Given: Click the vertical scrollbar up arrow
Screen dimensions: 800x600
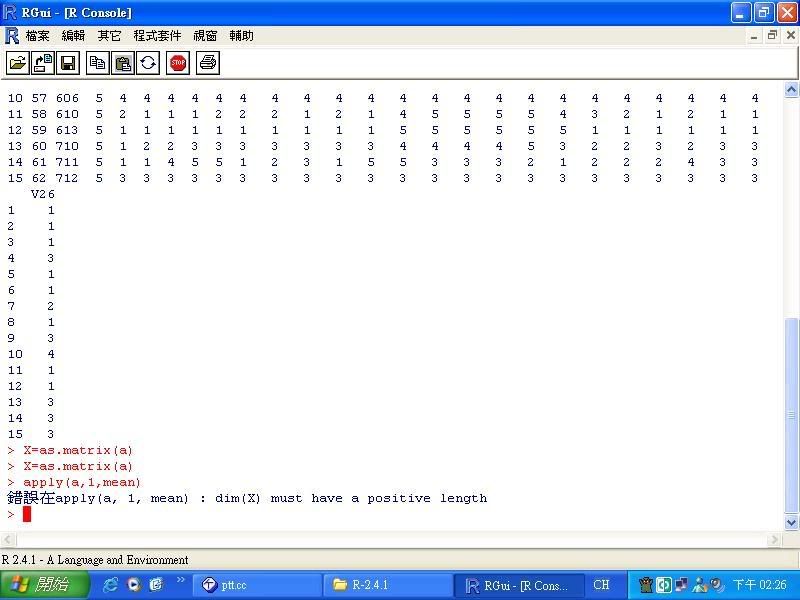Looking at the screenshot, I should coord(792,88).
